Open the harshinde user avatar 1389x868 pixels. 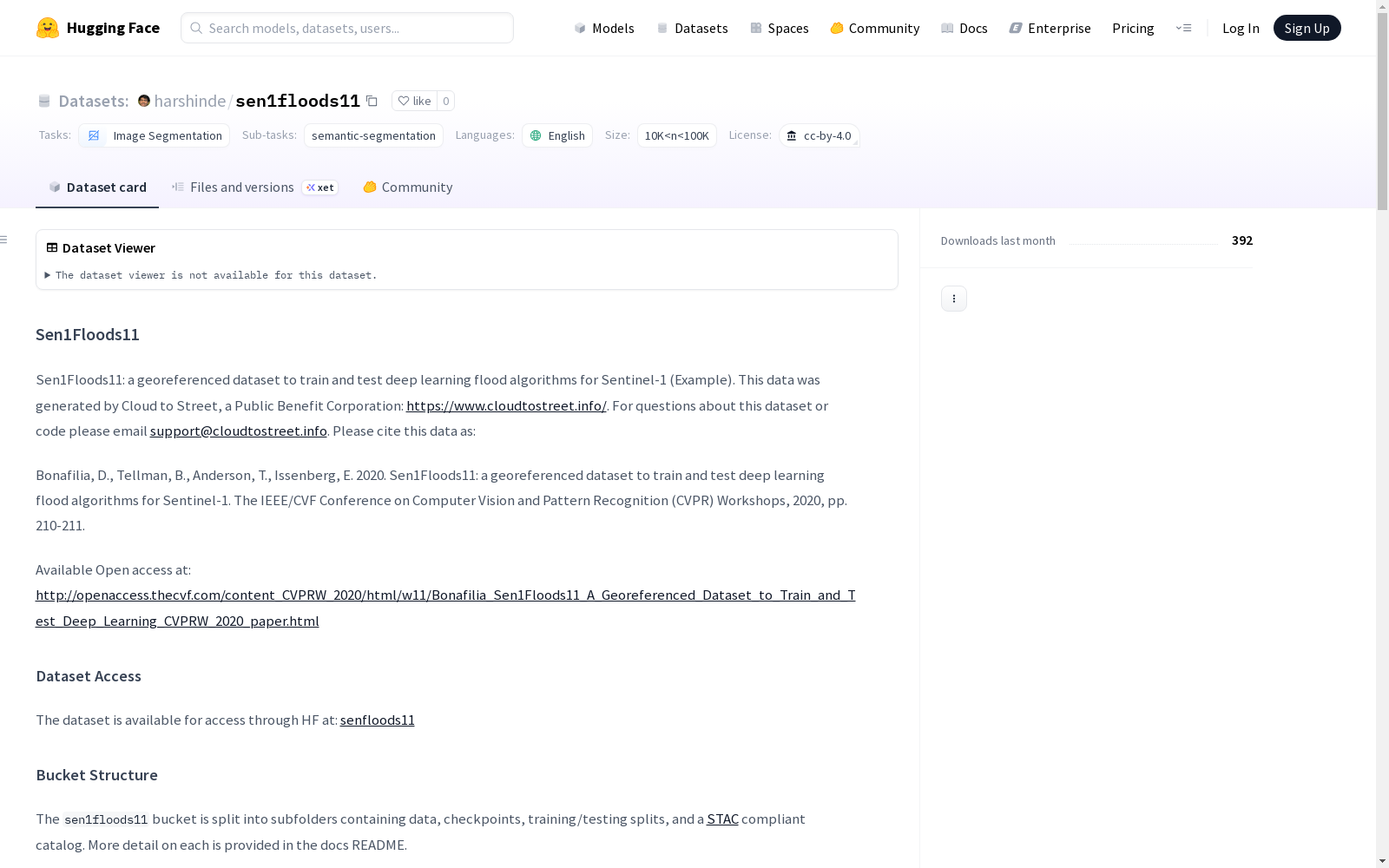click(144, 101)
